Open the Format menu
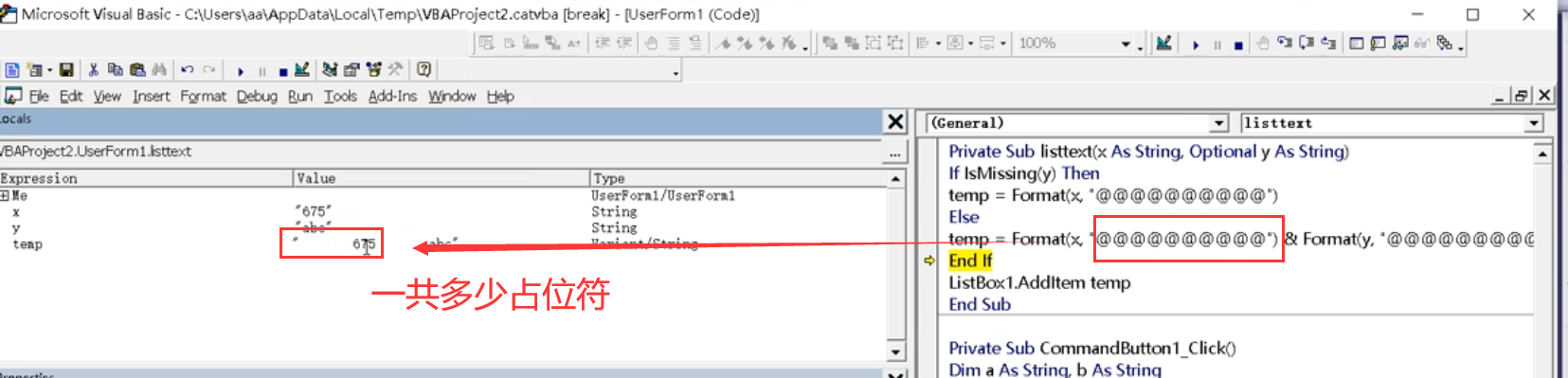The image size is (1568, 378). 204,97
